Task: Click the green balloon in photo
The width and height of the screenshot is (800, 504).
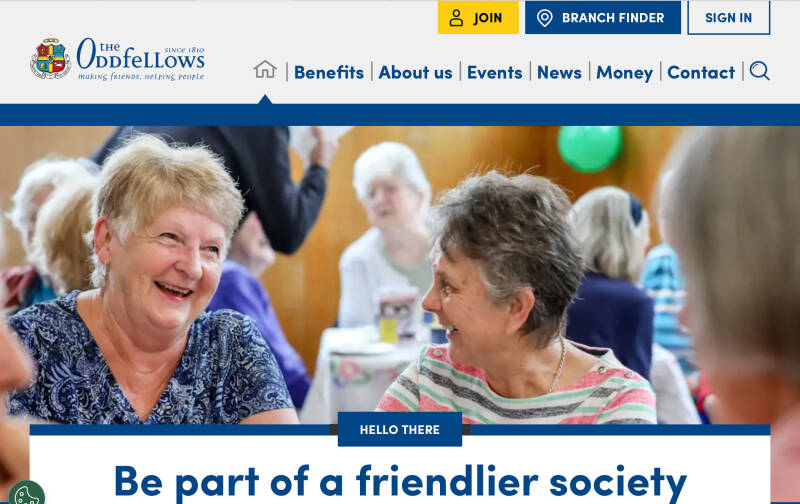Action: [589, 147]
